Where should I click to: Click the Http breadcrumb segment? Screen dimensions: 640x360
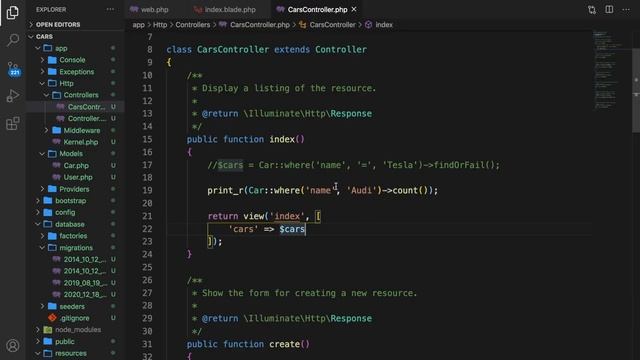160,25
